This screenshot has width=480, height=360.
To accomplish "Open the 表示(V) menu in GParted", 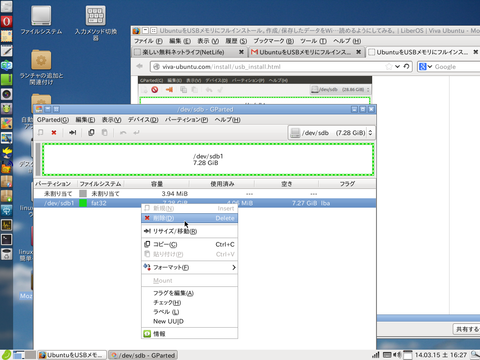I will point(111,120).
